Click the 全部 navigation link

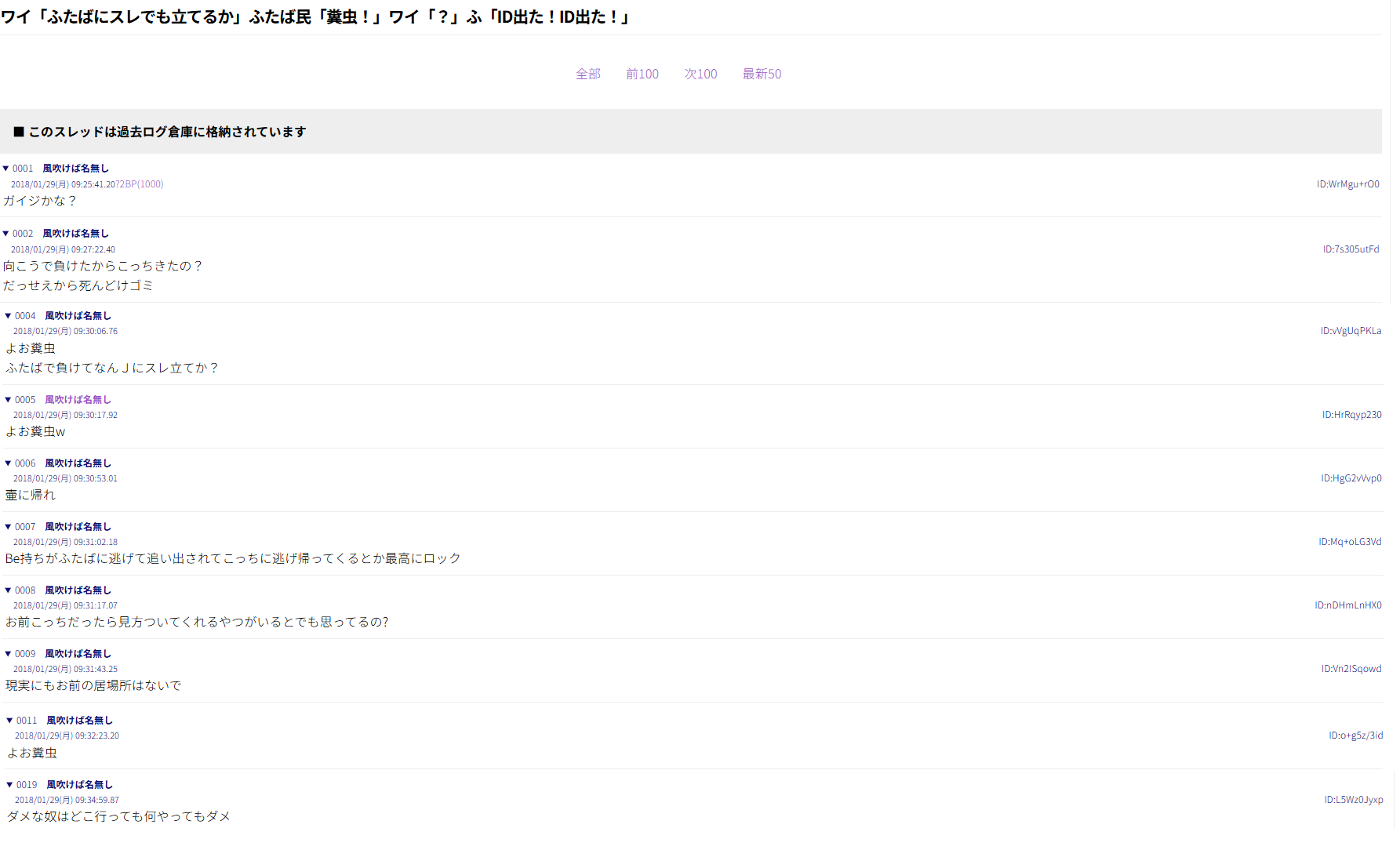(x=587, y=74)
